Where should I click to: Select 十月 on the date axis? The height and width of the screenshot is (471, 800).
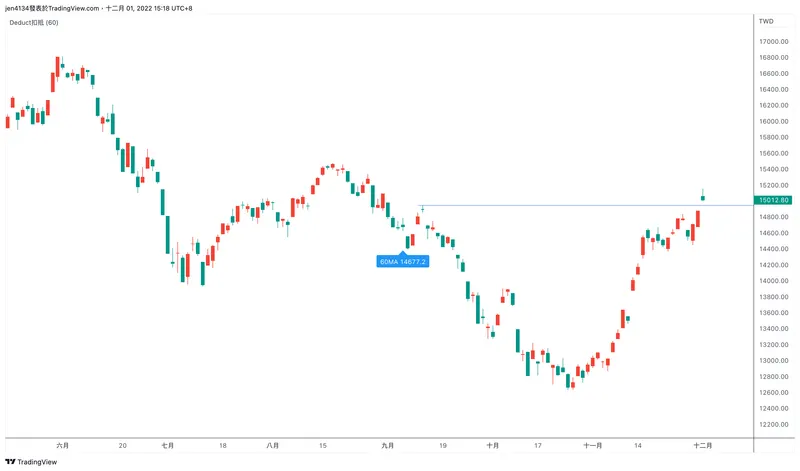tap(492, 445)
